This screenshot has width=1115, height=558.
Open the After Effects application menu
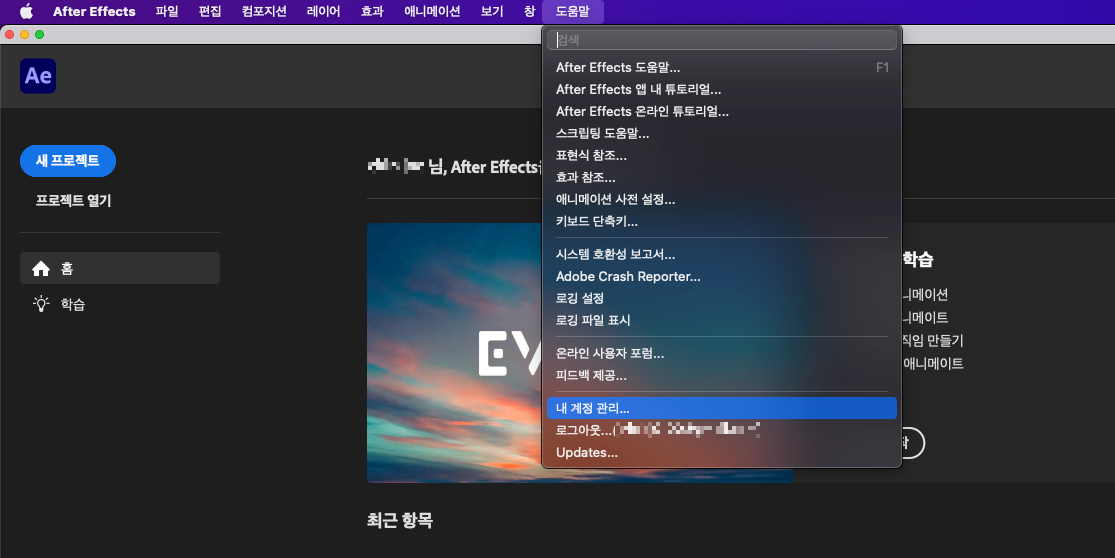(94, 11)
